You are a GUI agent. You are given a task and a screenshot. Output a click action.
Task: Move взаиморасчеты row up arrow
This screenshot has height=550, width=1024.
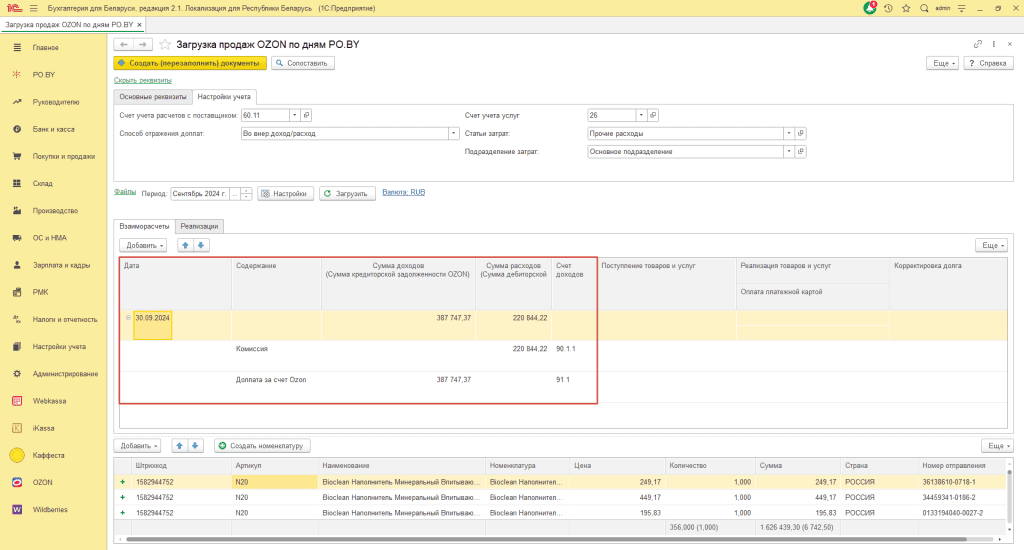point(185,245)
